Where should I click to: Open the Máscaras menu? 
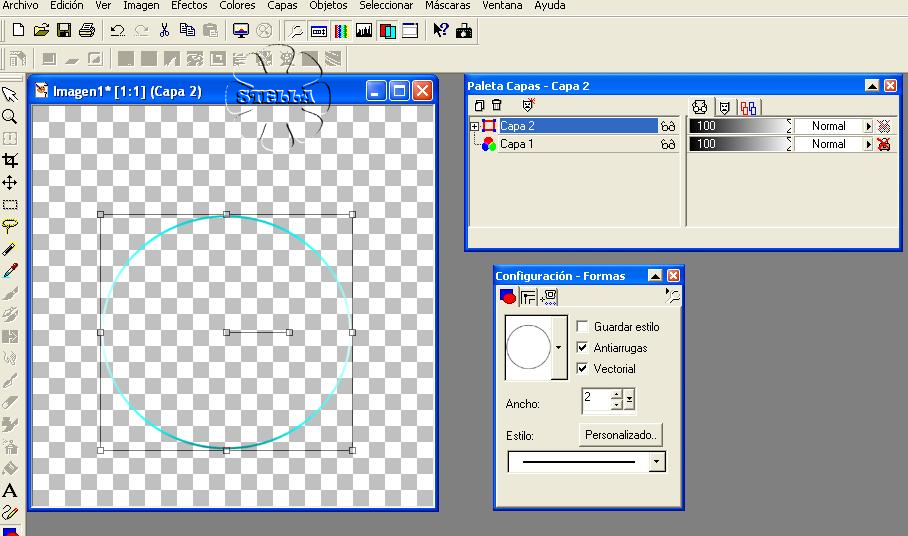[x=448, y=6]
